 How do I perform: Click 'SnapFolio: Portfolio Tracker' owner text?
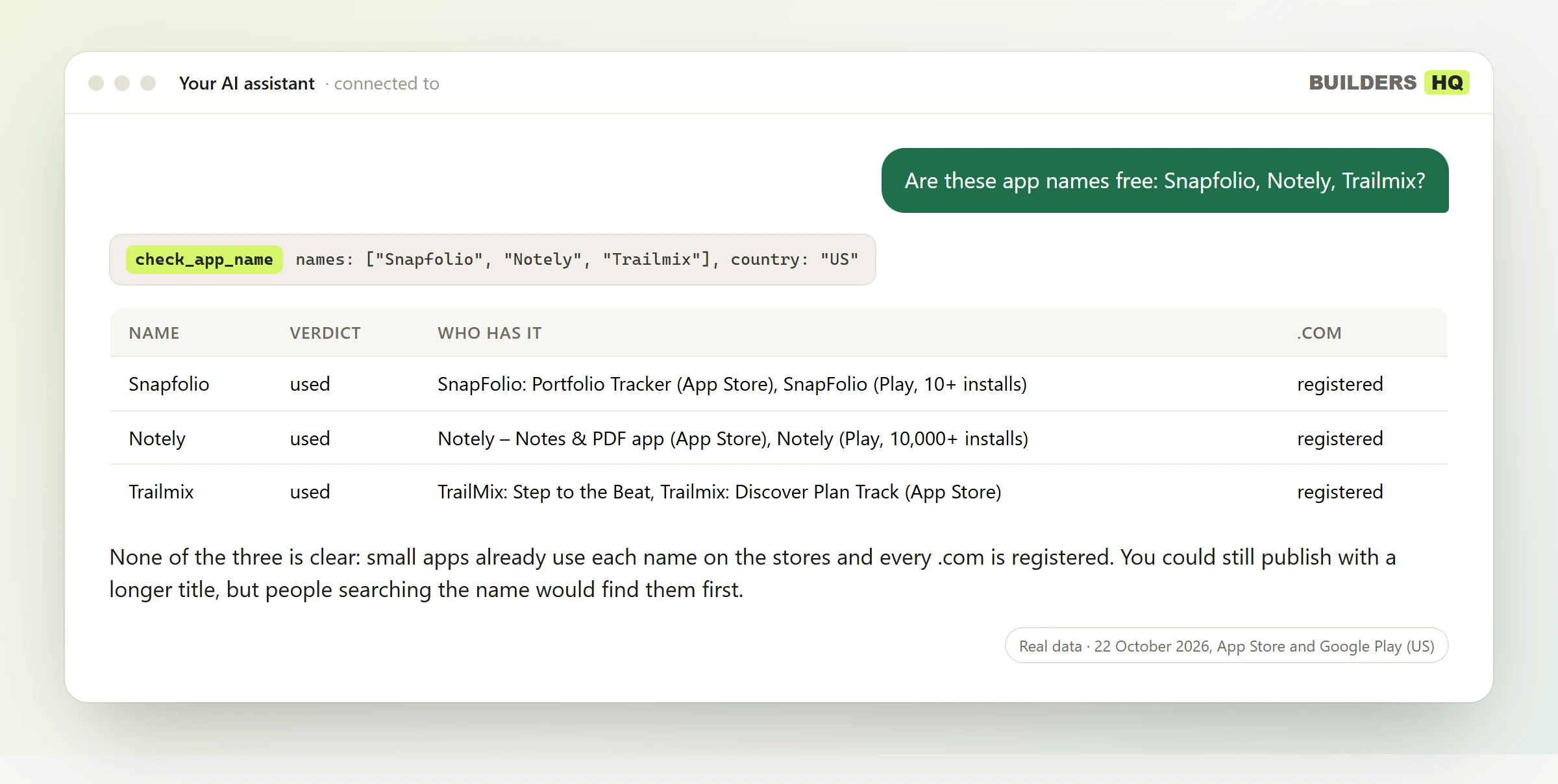point(554,384)
